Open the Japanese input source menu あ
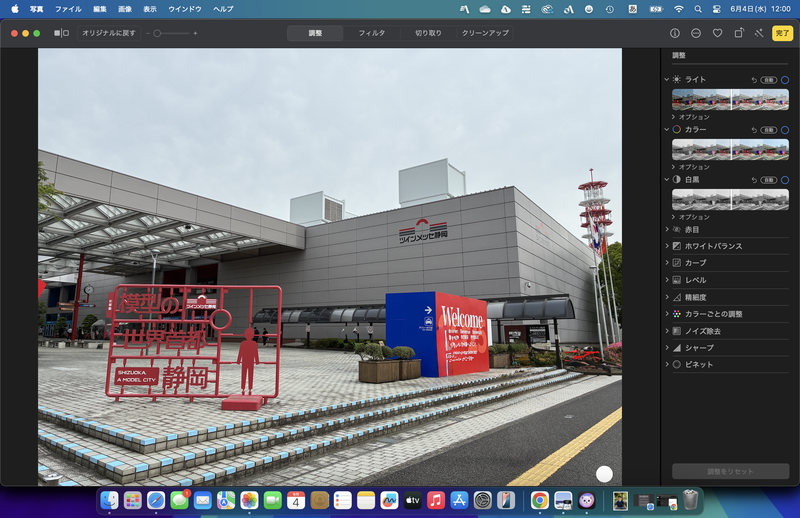800x518 pixels. (x=633, y=9)
